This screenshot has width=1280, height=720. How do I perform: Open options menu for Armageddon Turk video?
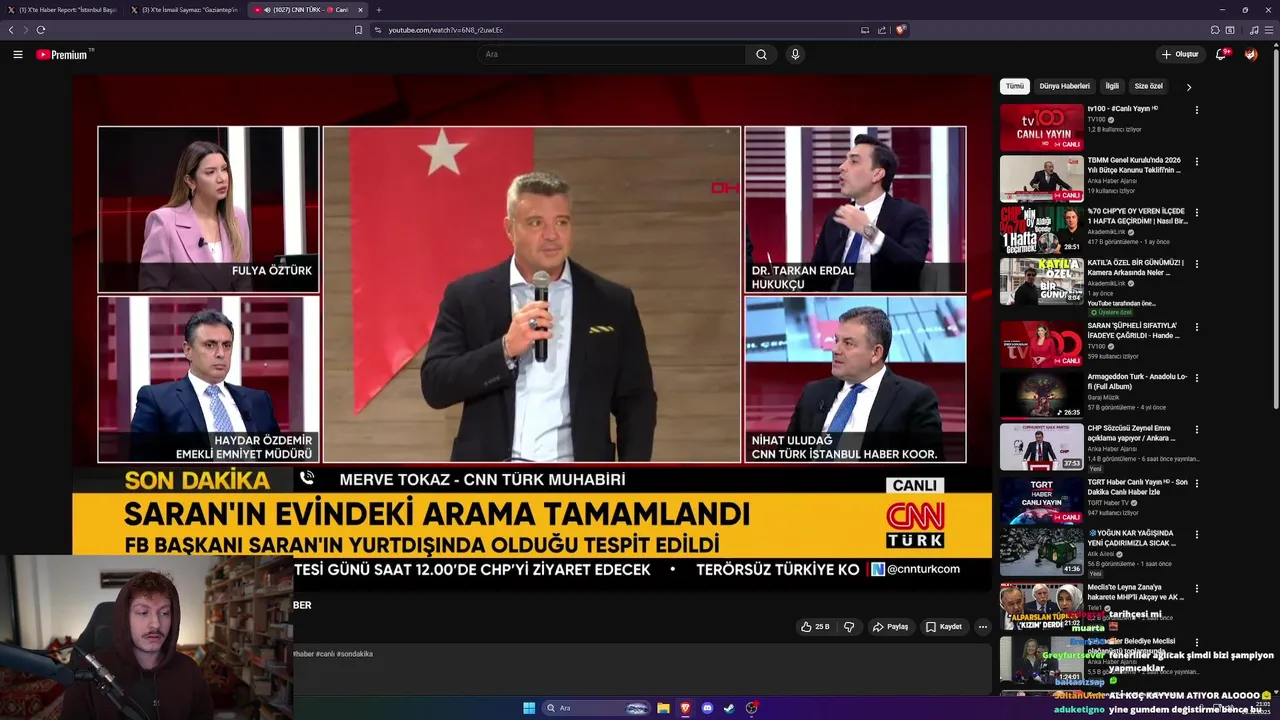pyautogui.click(x=1196, y=378)
